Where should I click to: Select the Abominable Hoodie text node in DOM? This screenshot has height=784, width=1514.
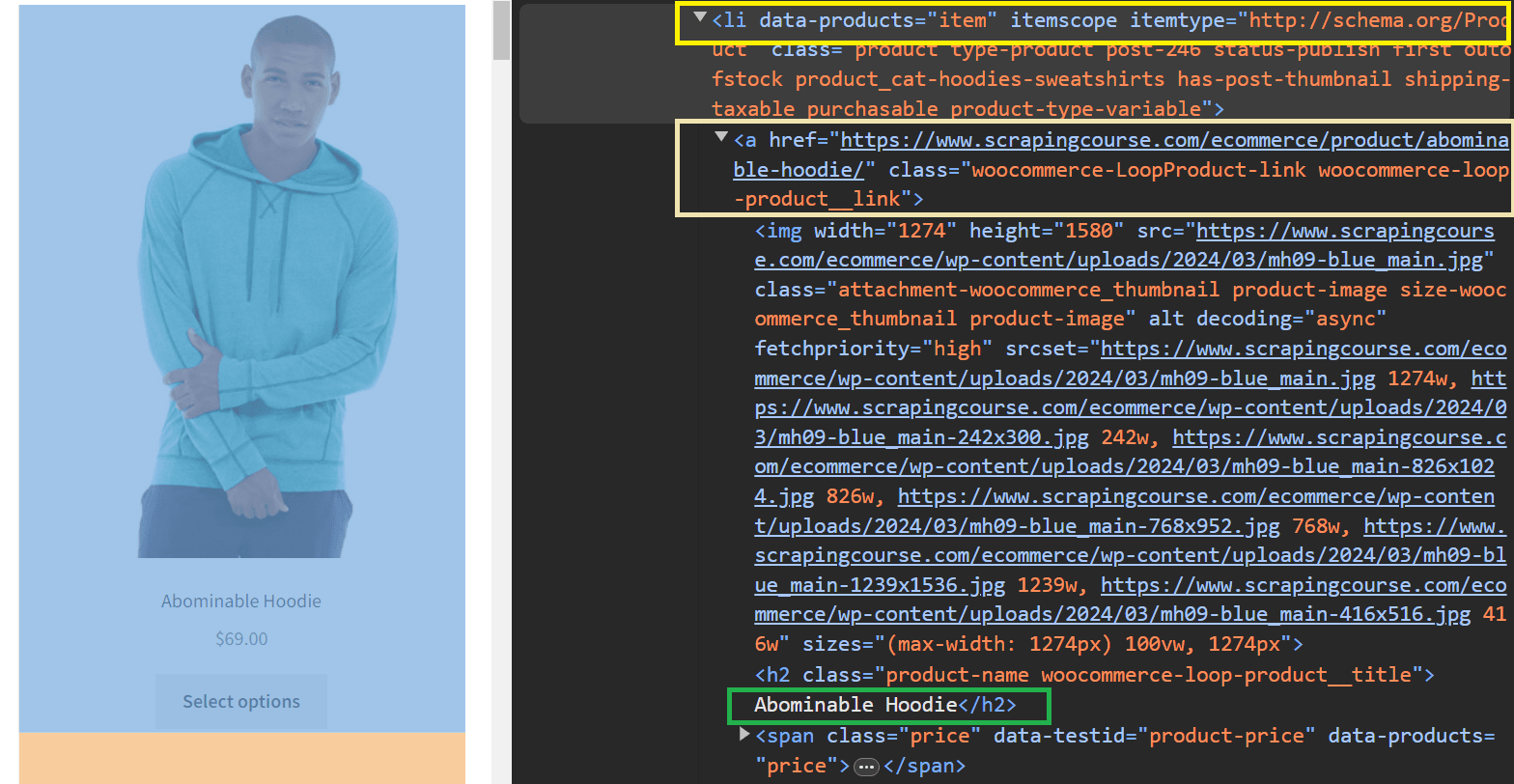click(x=855, y=705)
